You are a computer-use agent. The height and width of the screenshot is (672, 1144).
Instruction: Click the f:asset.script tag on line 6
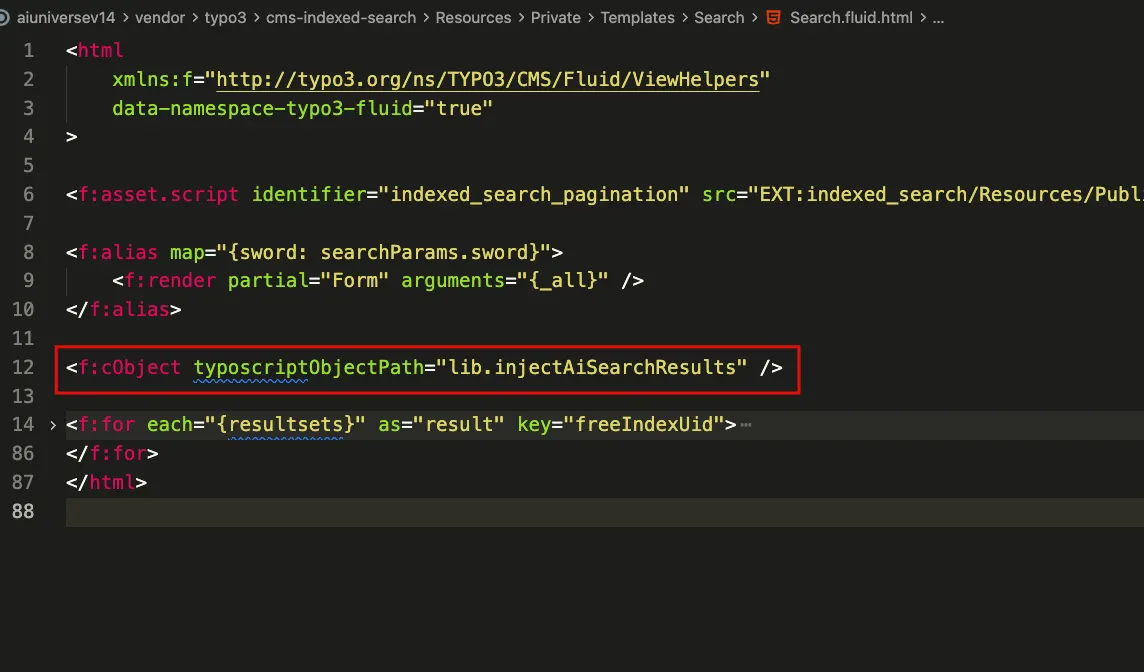point(158,195)
